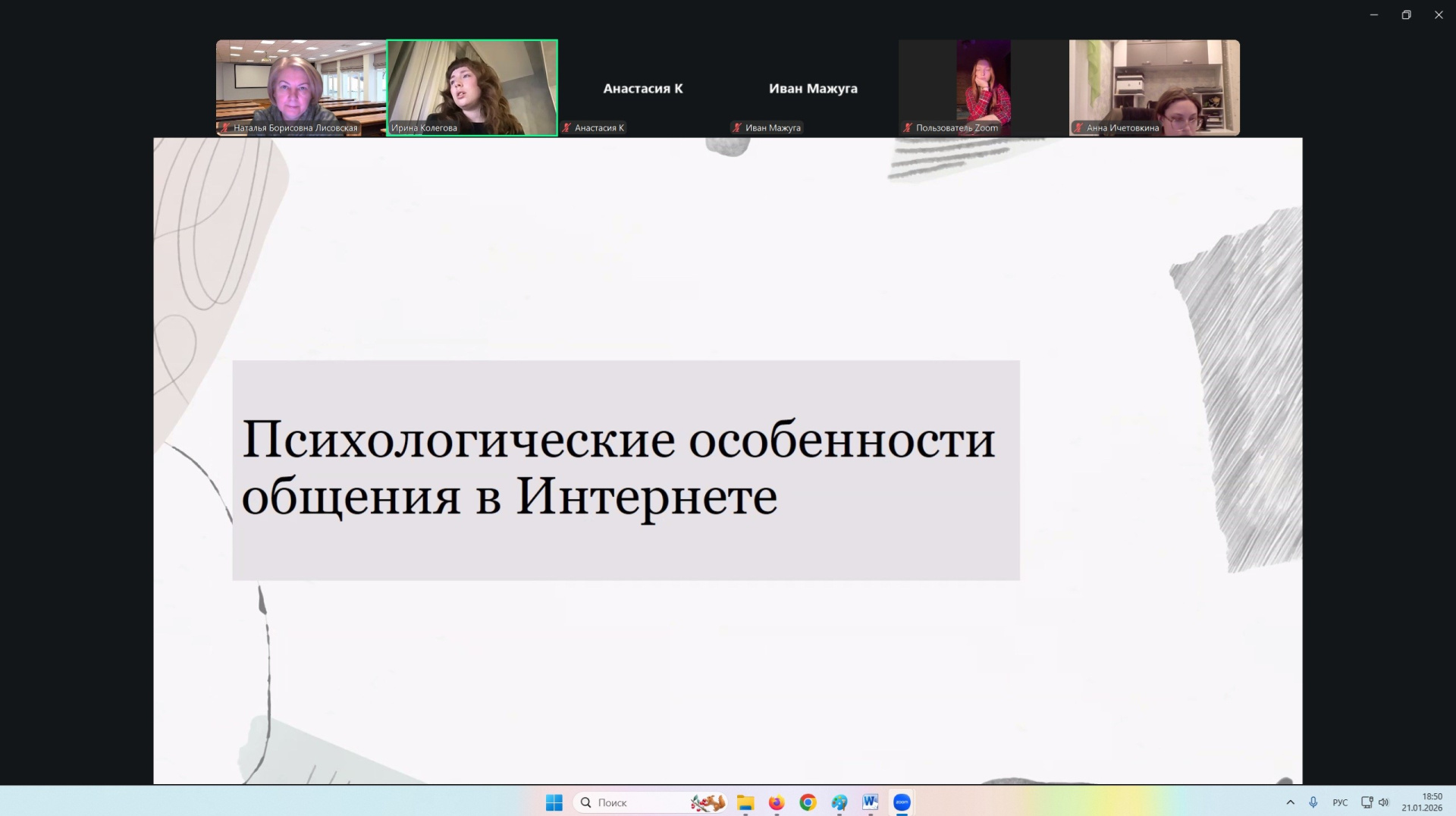Image resolution: width=1456 pixels, height=816 pixels.
Task: Open the clock and date showing 18:50
Action: coord(1422,802)
